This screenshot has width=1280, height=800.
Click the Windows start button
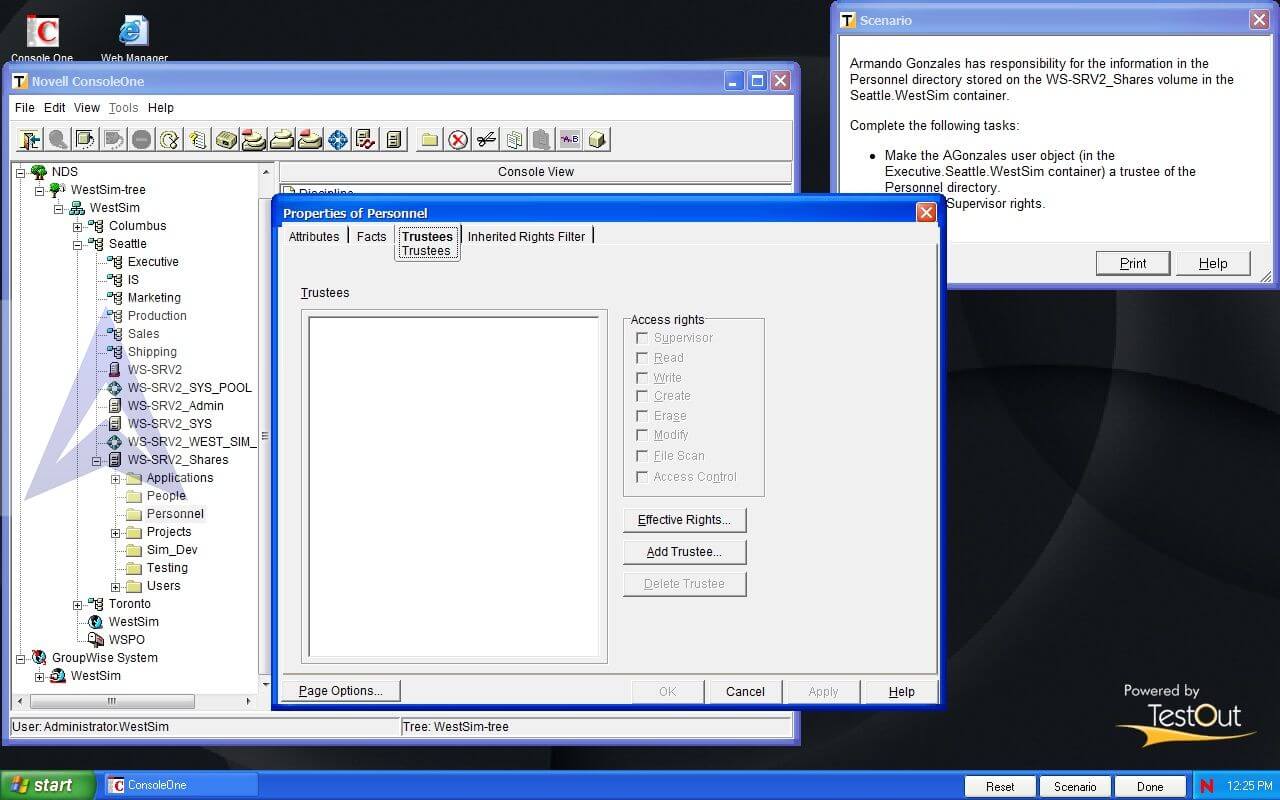pyautogui.click(x=47, y=785)
